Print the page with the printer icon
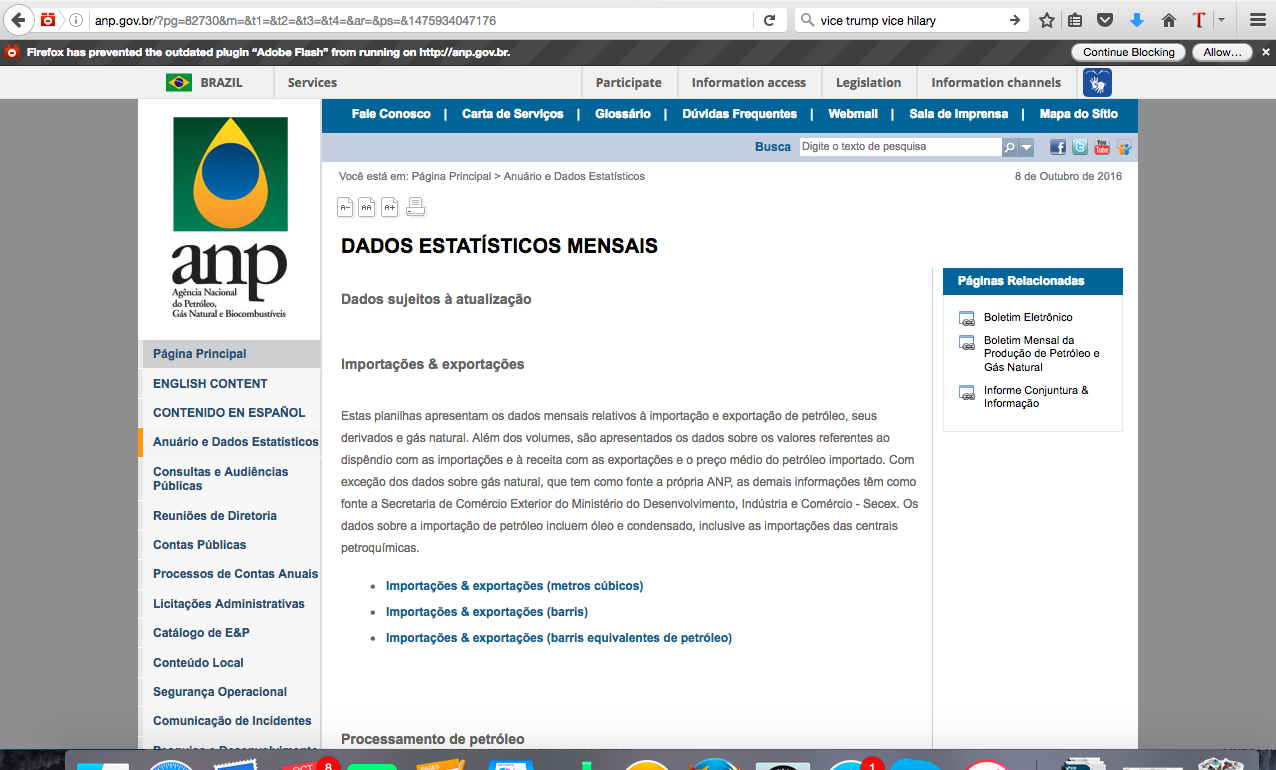 pos(416,207)
